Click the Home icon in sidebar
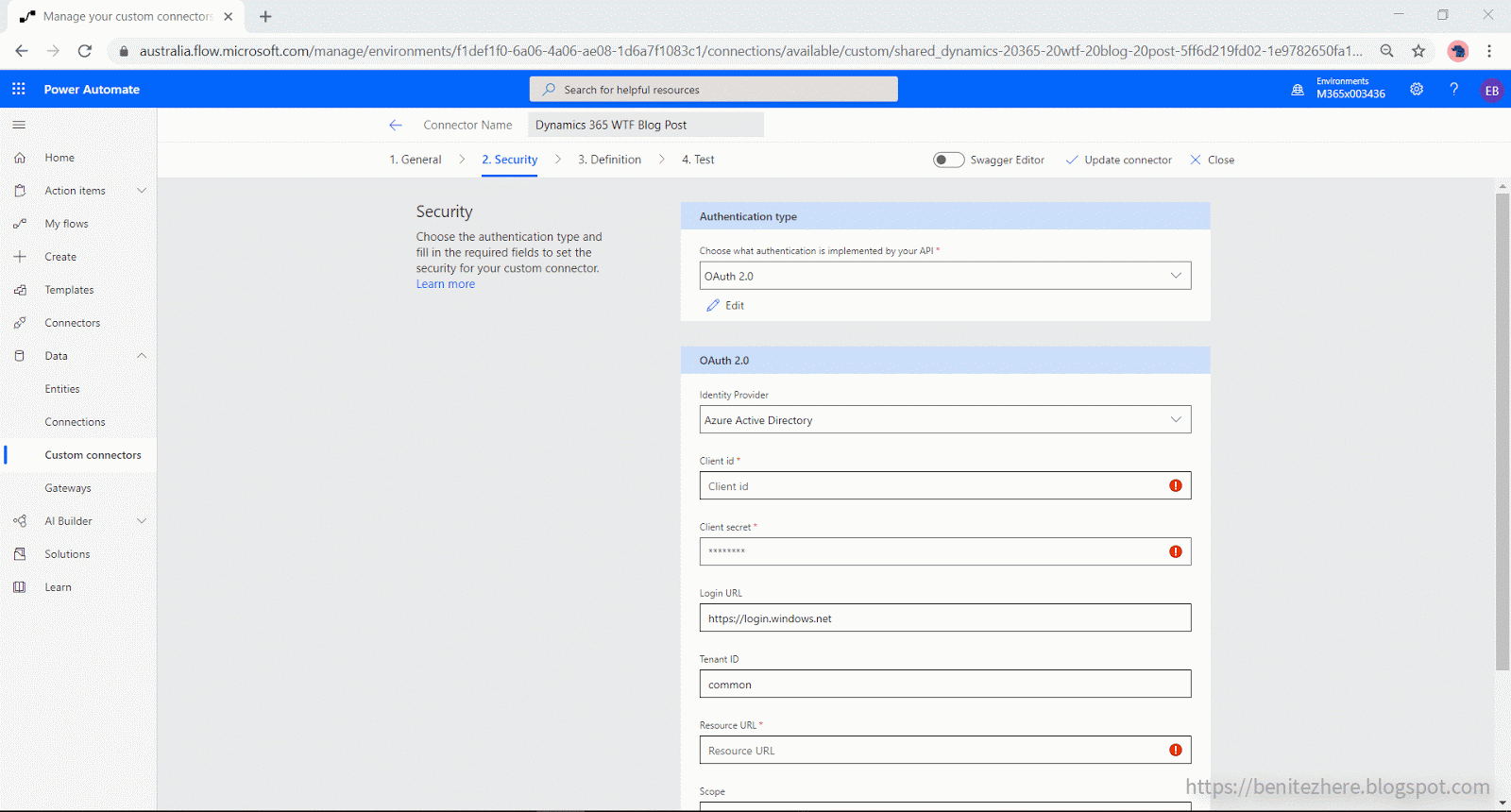 (x=20, y=158)
